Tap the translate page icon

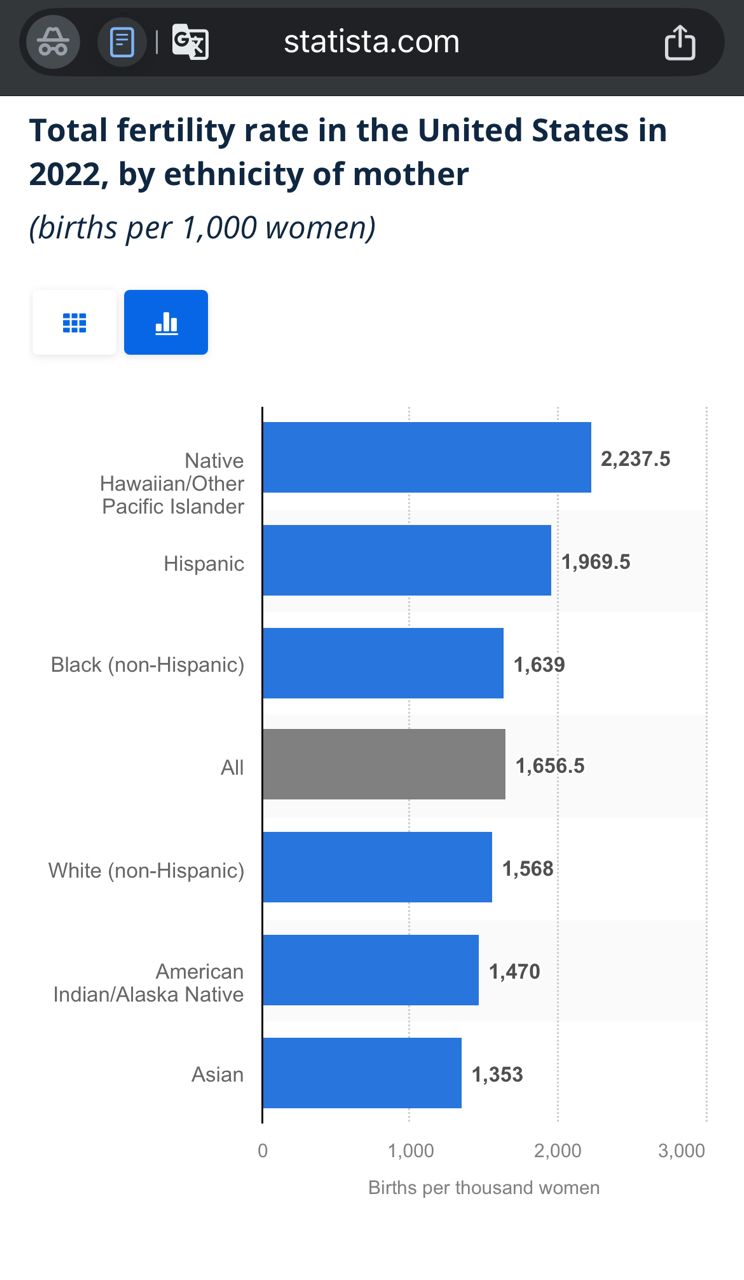coord(190,42)
